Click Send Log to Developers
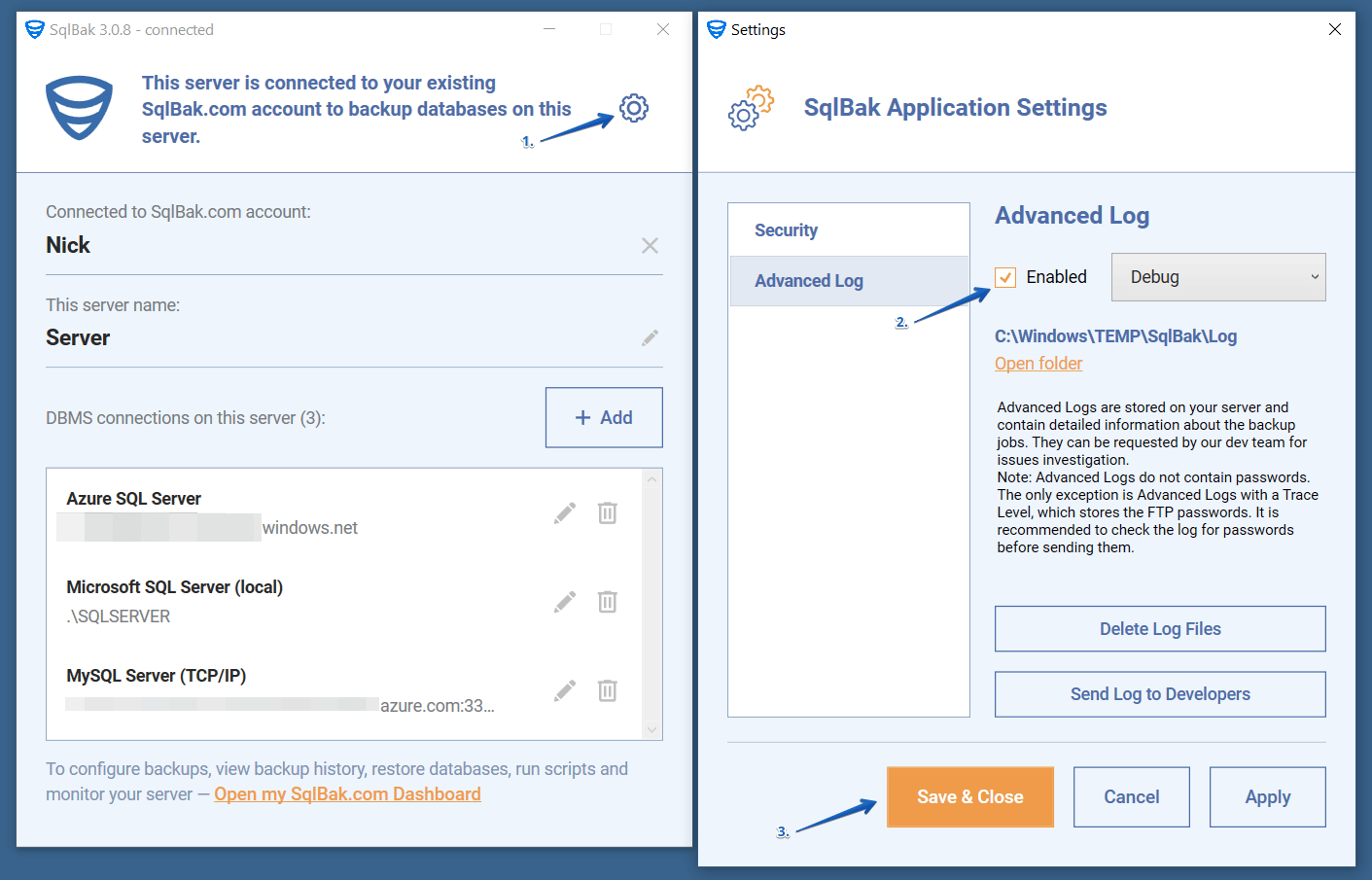The width and height of the screenshot is (1372, 880). pos(1160,694)
